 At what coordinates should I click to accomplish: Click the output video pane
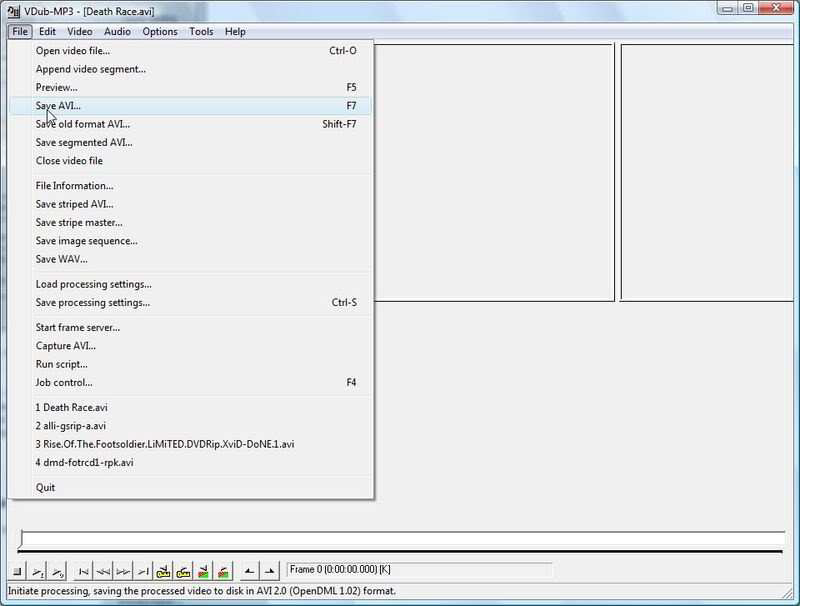707,173
